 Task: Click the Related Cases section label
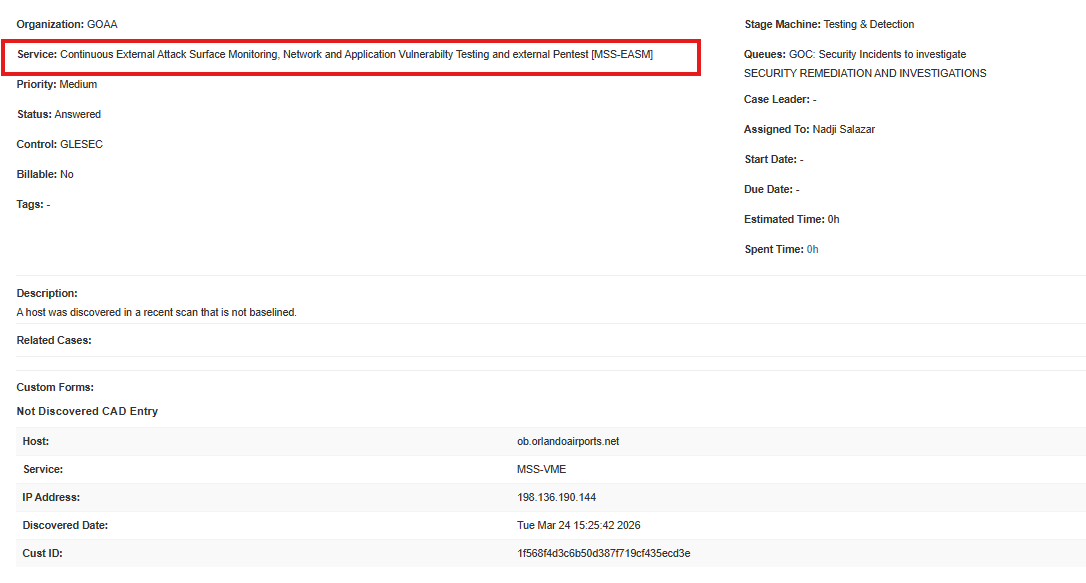coord(54,340)
